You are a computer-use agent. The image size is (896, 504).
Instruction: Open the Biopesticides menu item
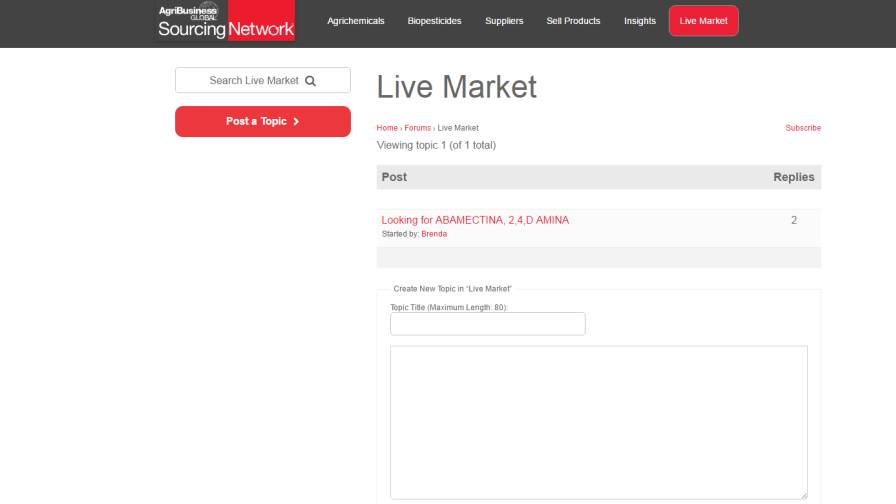click(434, 21)
